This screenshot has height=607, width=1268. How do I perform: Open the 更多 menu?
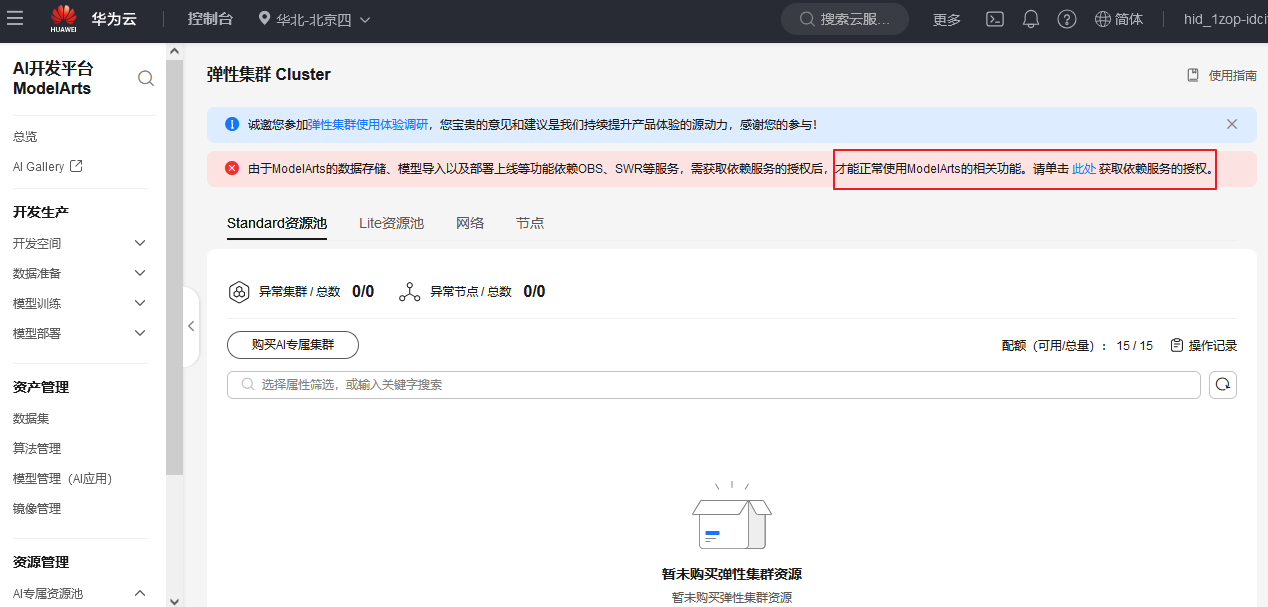947,19
